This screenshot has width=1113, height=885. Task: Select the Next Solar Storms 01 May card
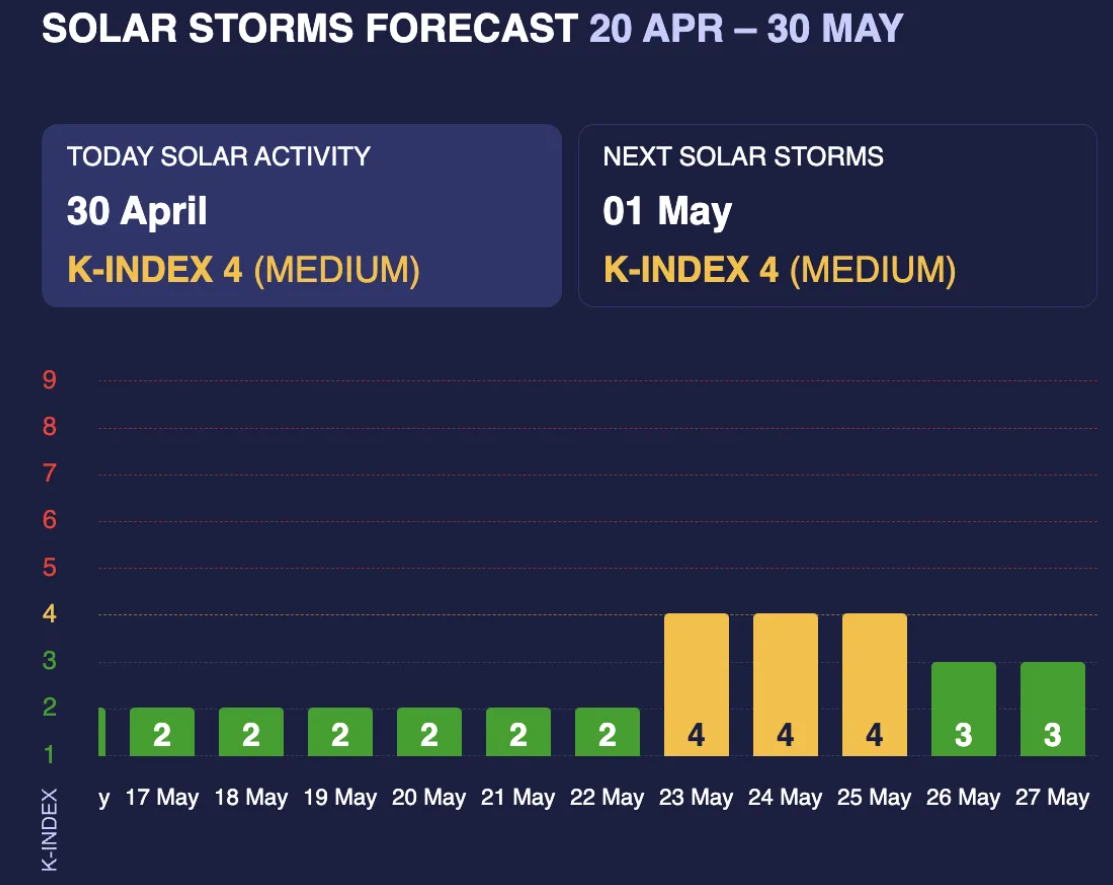[838, 216]
